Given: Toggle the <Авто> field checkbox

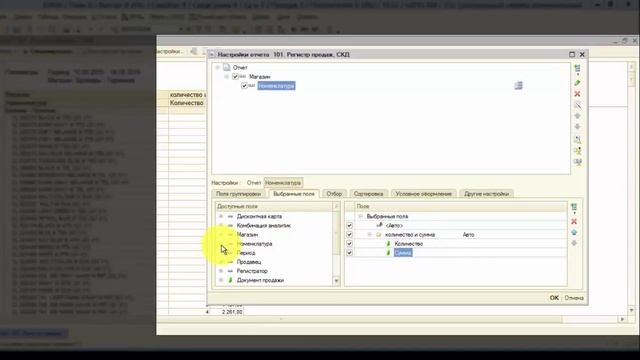Looking at the screenshot, I should (349, 225).
